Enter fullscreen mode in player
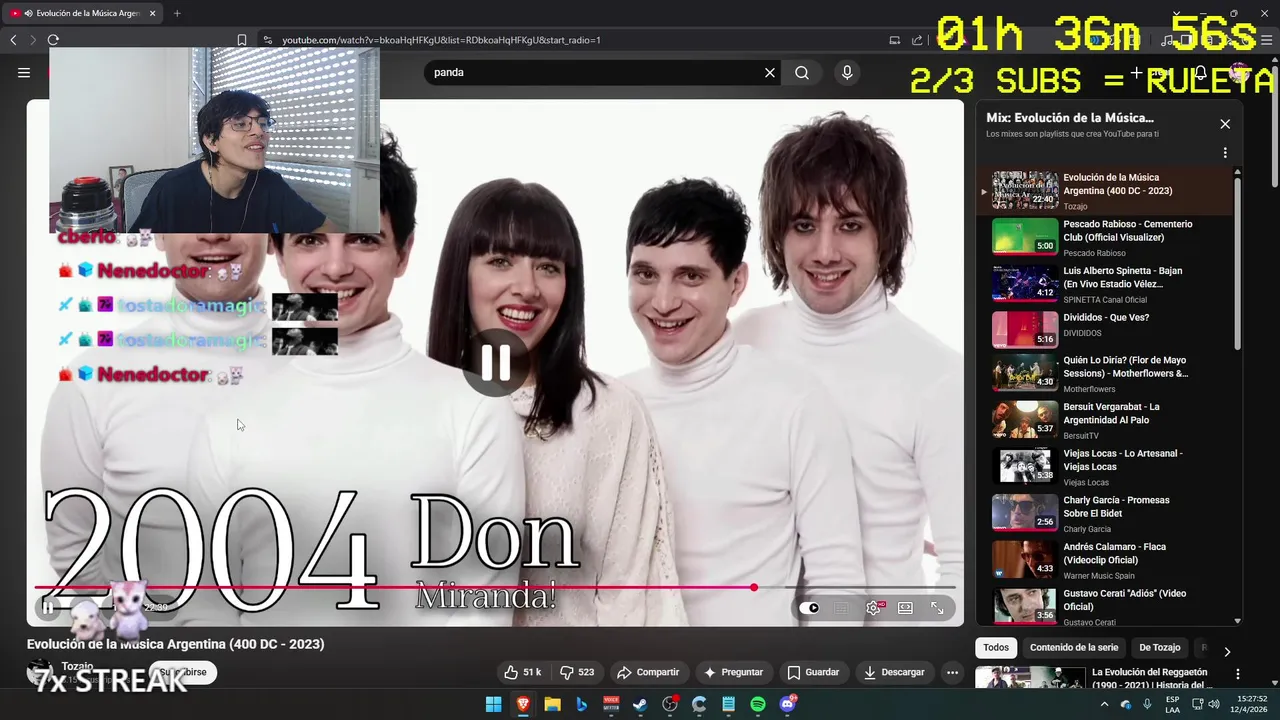 (x=937, y=608)
